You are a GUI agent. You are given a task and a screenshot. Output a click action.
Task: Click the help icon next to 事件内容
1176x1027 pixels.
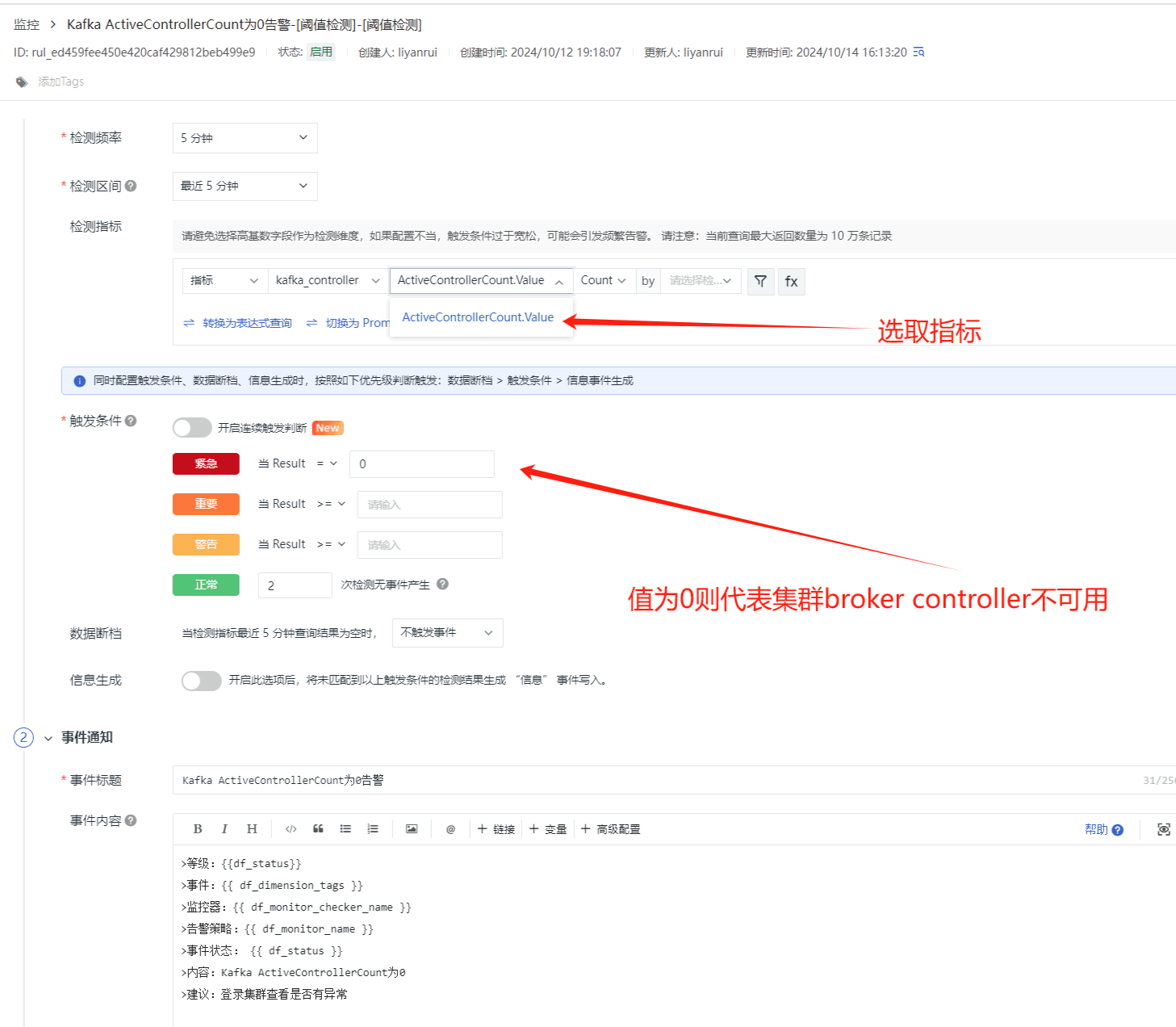tap(131, 820)
